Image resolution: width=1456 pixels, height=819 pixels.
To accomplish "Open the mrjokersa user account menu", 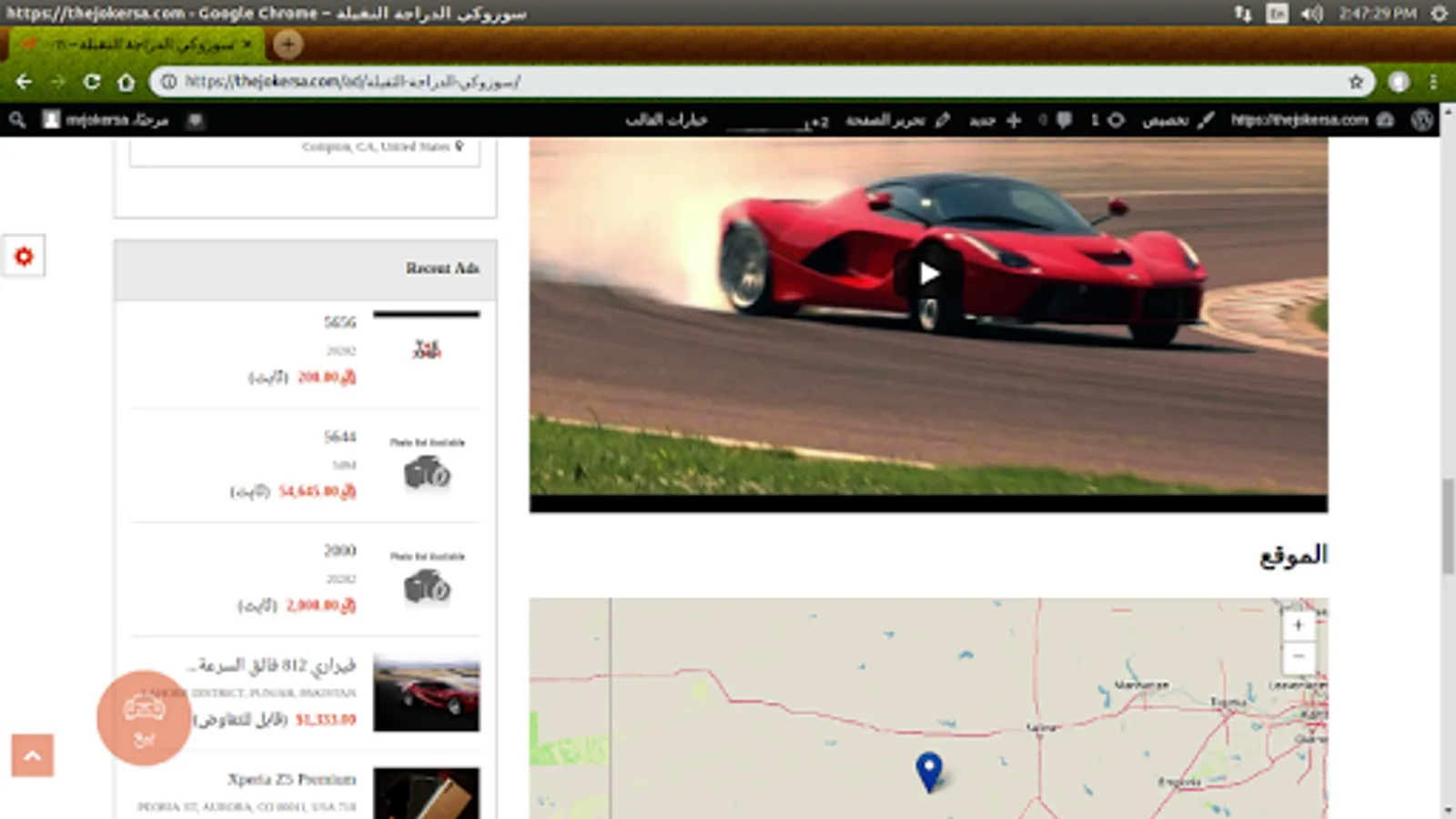I will click(106, 120).
